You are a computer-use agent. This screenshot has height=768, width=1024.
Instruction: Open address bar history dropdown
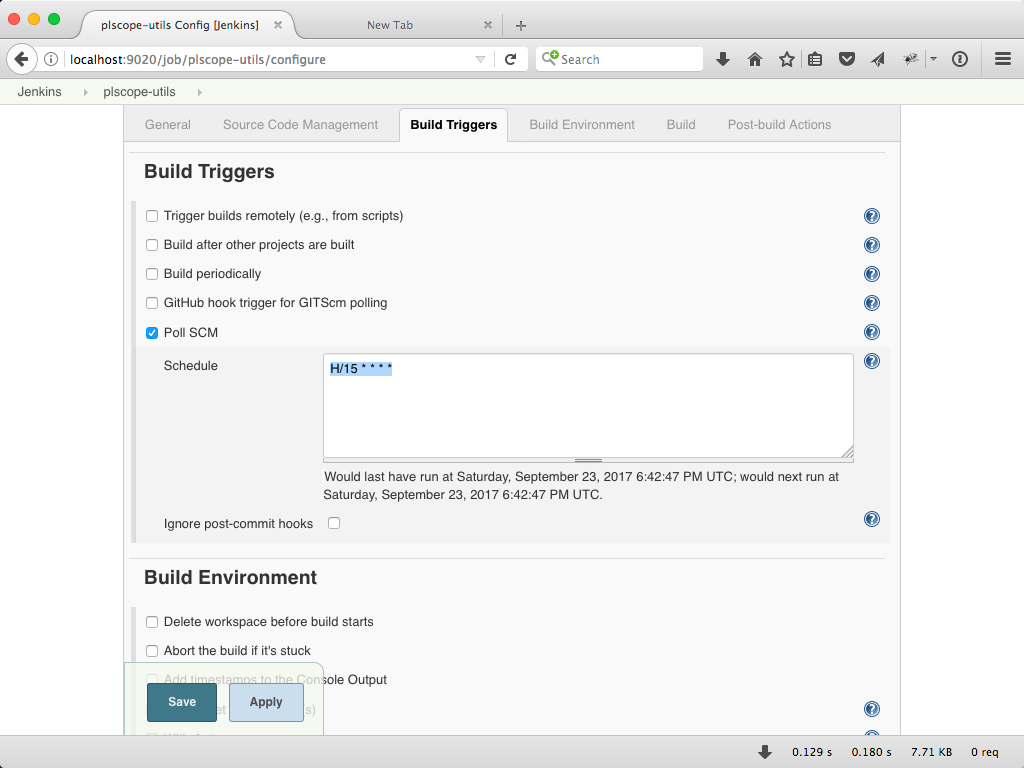coord(480,59)
